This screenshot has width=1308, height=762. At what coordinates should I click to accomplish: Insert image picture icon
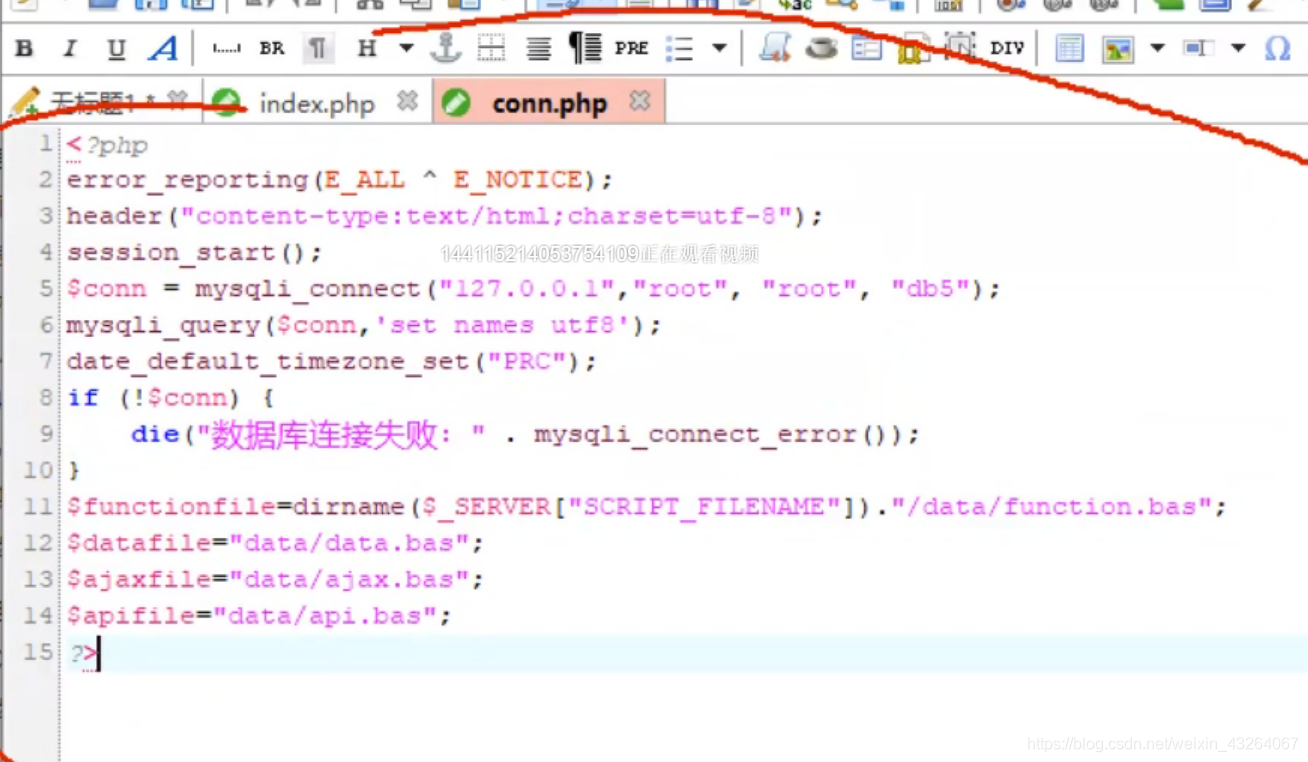pyautogui.click(x=1118, y=48)
